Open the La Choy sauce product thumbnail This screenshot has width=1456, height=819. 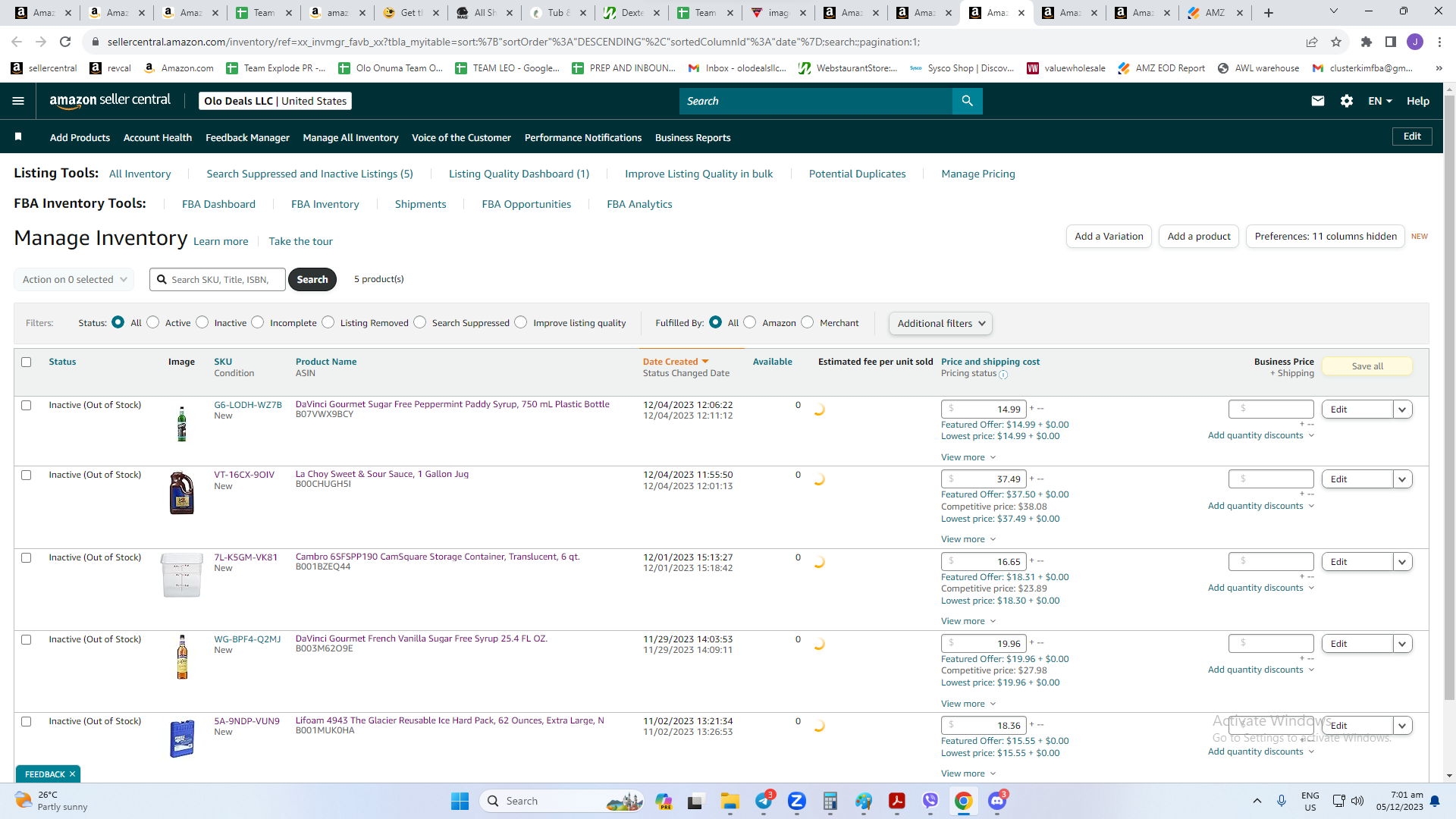point(182,493)
